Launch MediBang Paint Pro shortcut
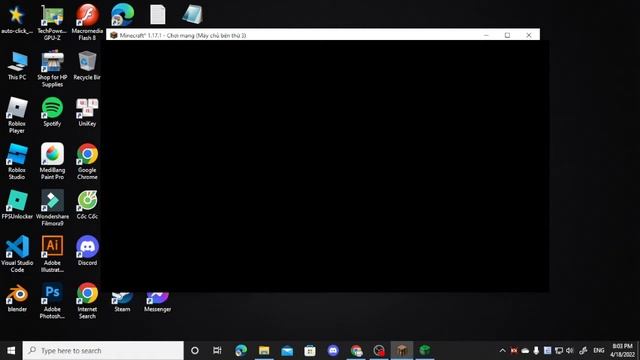 pyautogui.click(x=52, y=162)
